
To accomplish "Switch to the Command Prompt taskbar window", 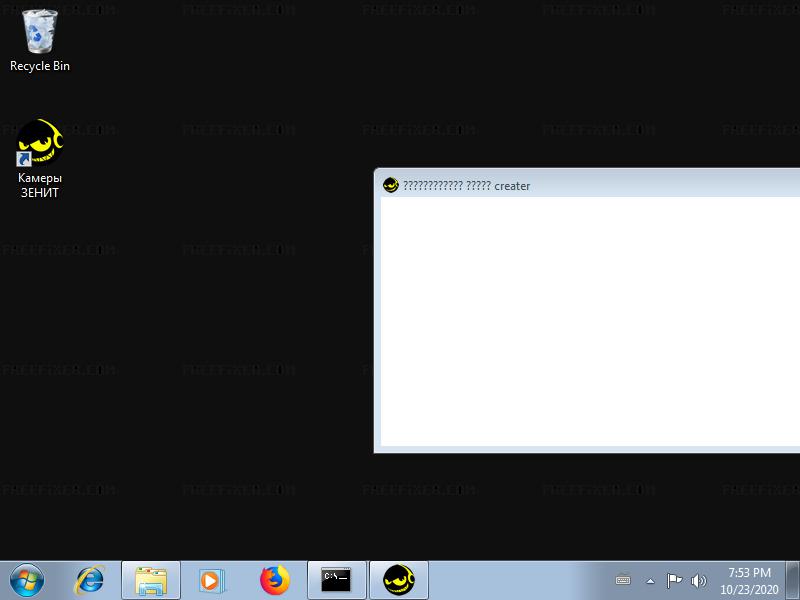I will click(x=337, y=581).
